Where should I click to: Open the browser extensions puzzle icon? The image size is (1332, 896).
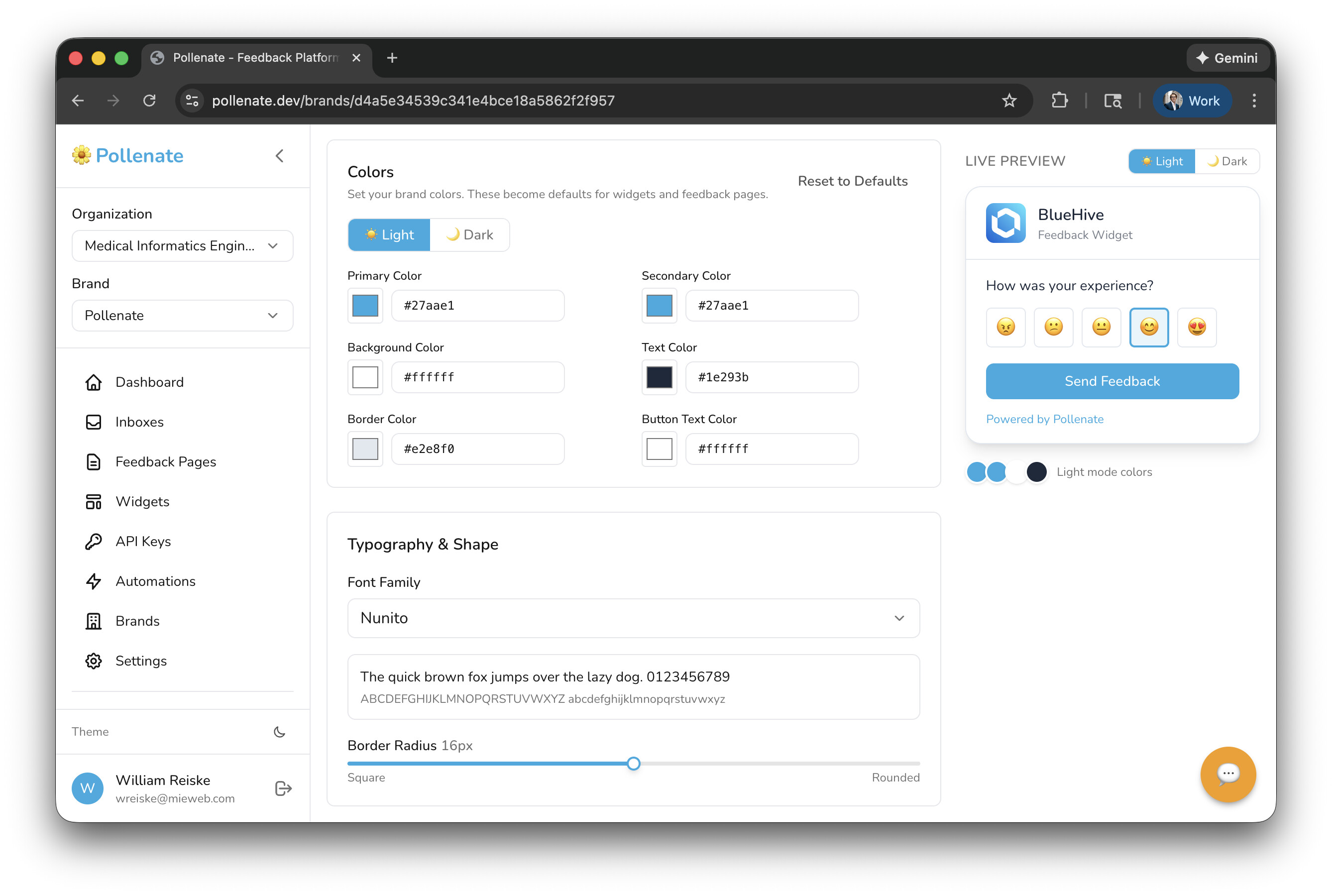pos(1059,101)
